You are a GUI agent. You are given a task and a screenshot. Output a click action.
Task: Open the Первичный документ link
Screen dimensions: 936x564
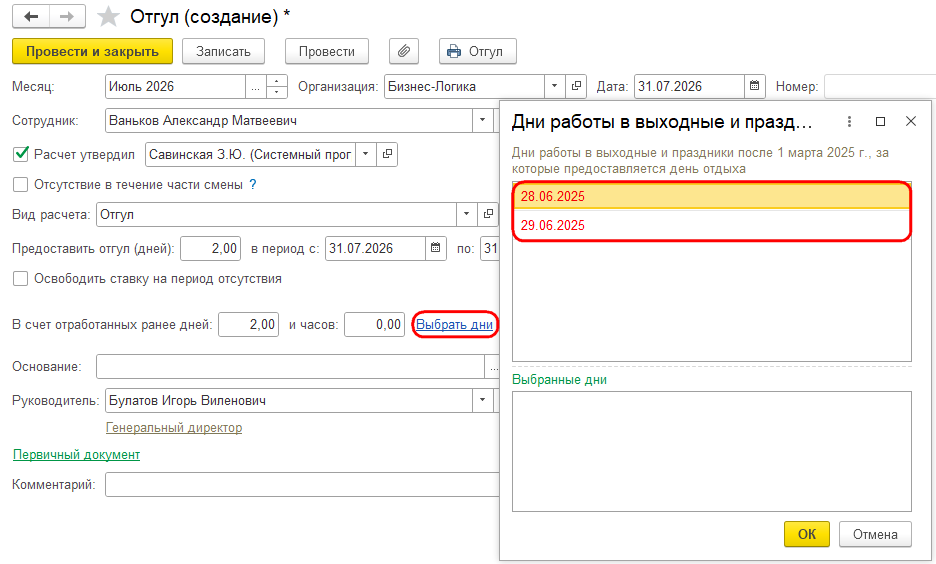[x=76, y=455]
